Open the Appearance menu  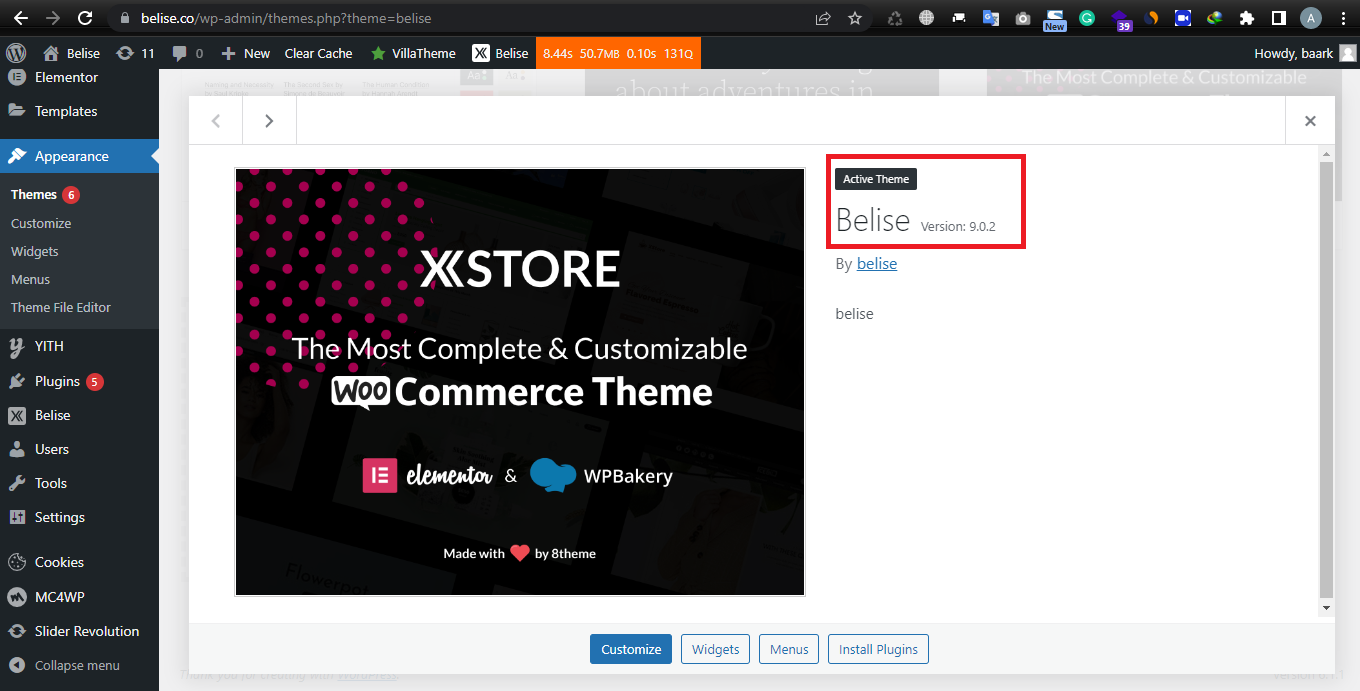(79, 156)
